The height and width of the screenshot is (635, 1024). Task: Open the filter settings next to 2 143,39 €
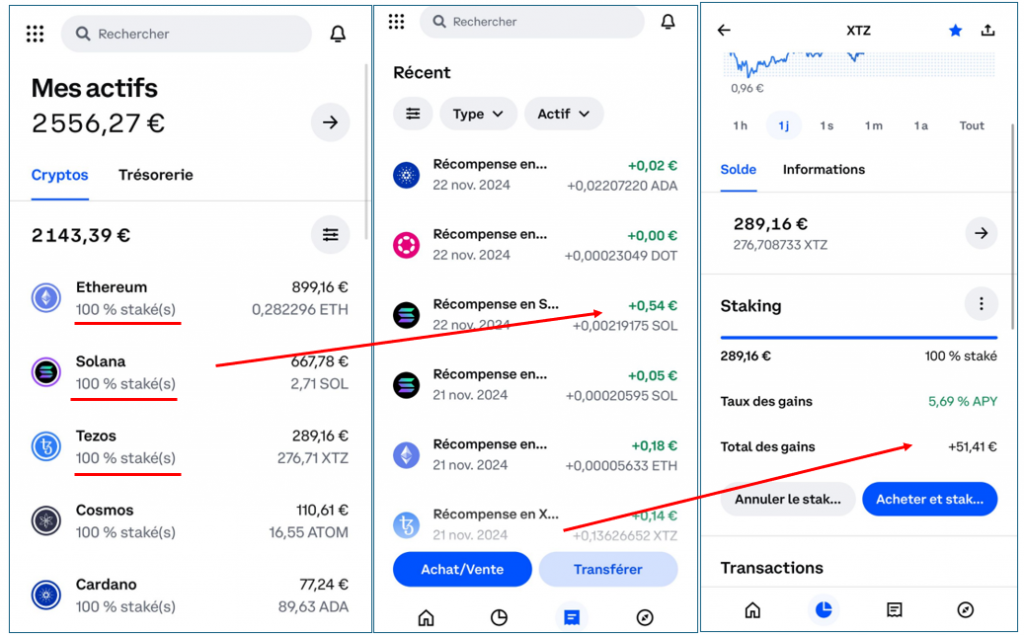coord(330,235)
